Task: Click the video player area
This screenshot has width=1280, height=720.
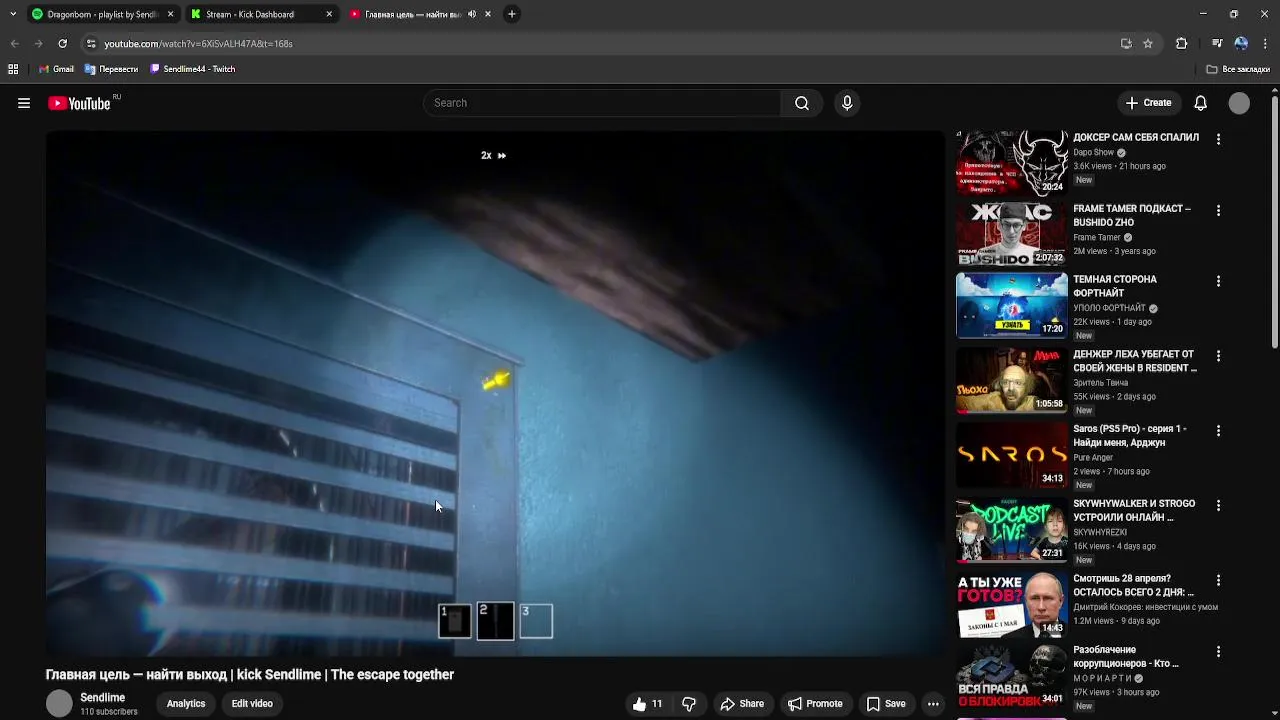Action: (x=495, y=393)
